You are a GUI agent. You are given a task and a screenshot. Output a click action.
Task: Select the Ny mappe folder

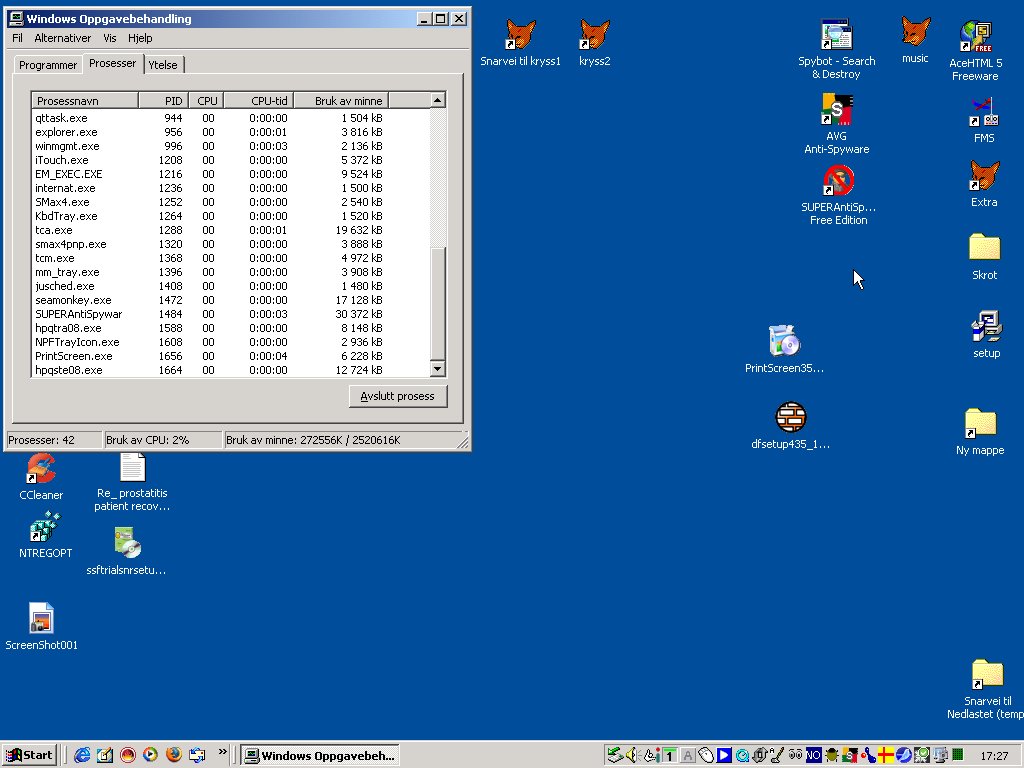[x=980, y=432]
